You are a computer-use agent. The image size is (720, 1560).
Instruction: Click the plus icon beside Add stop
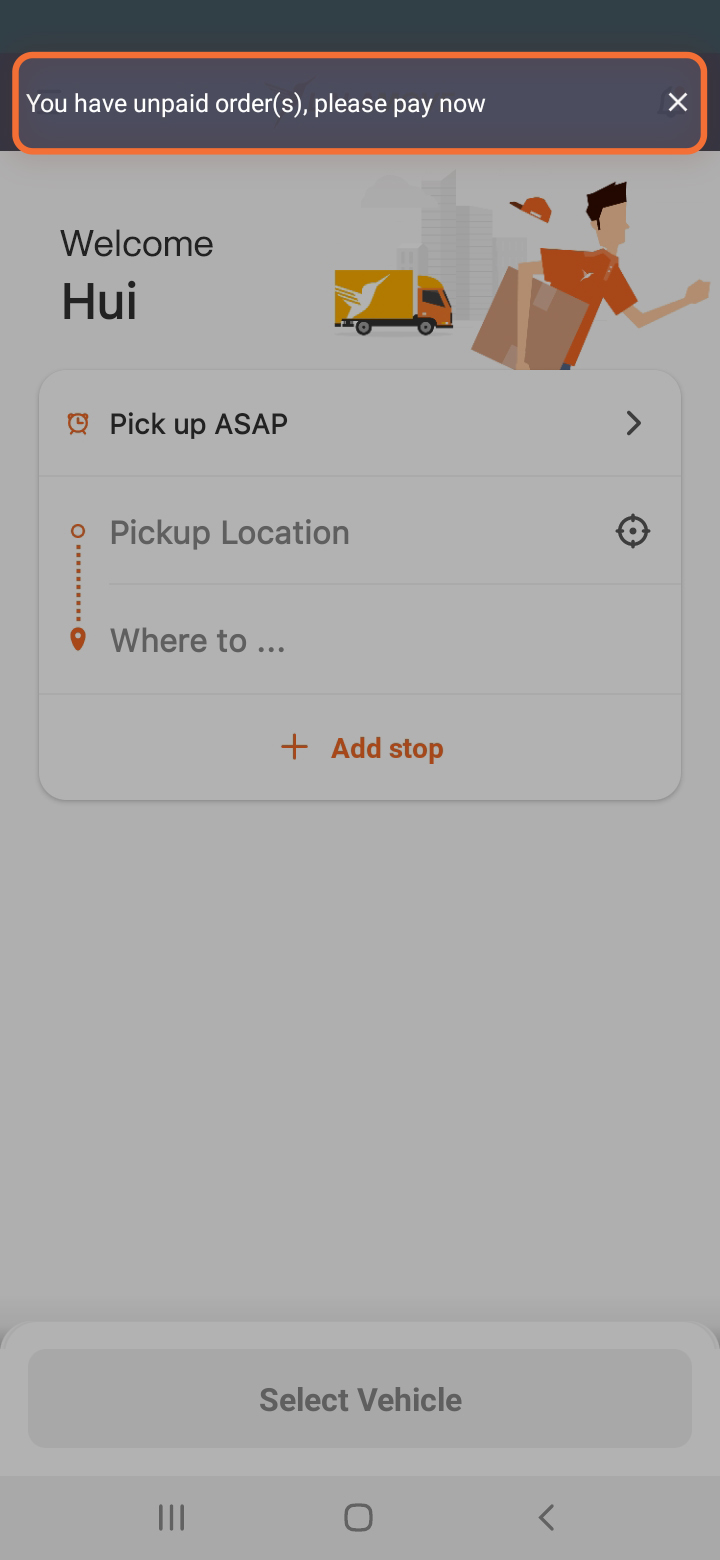click(294, 747)
